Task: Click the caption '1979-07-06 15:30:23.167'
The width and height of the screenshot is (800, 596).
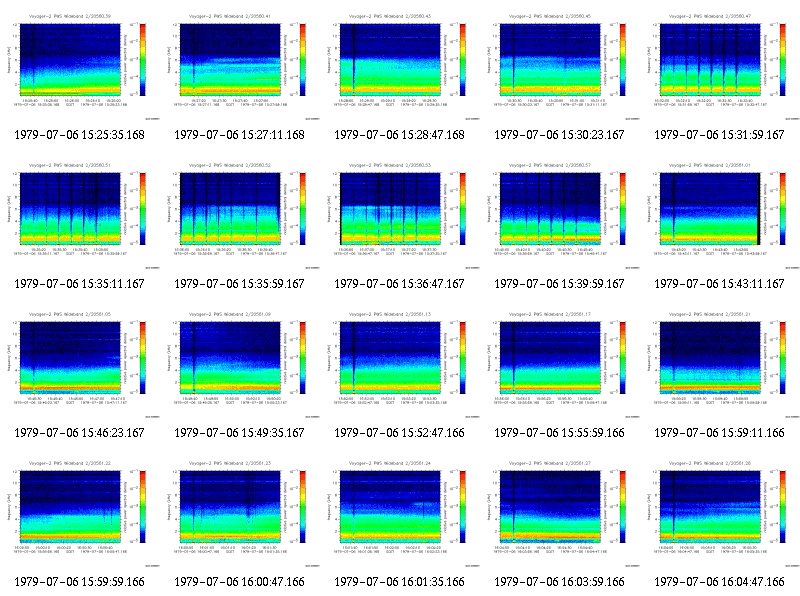Action: click(559, 135)
